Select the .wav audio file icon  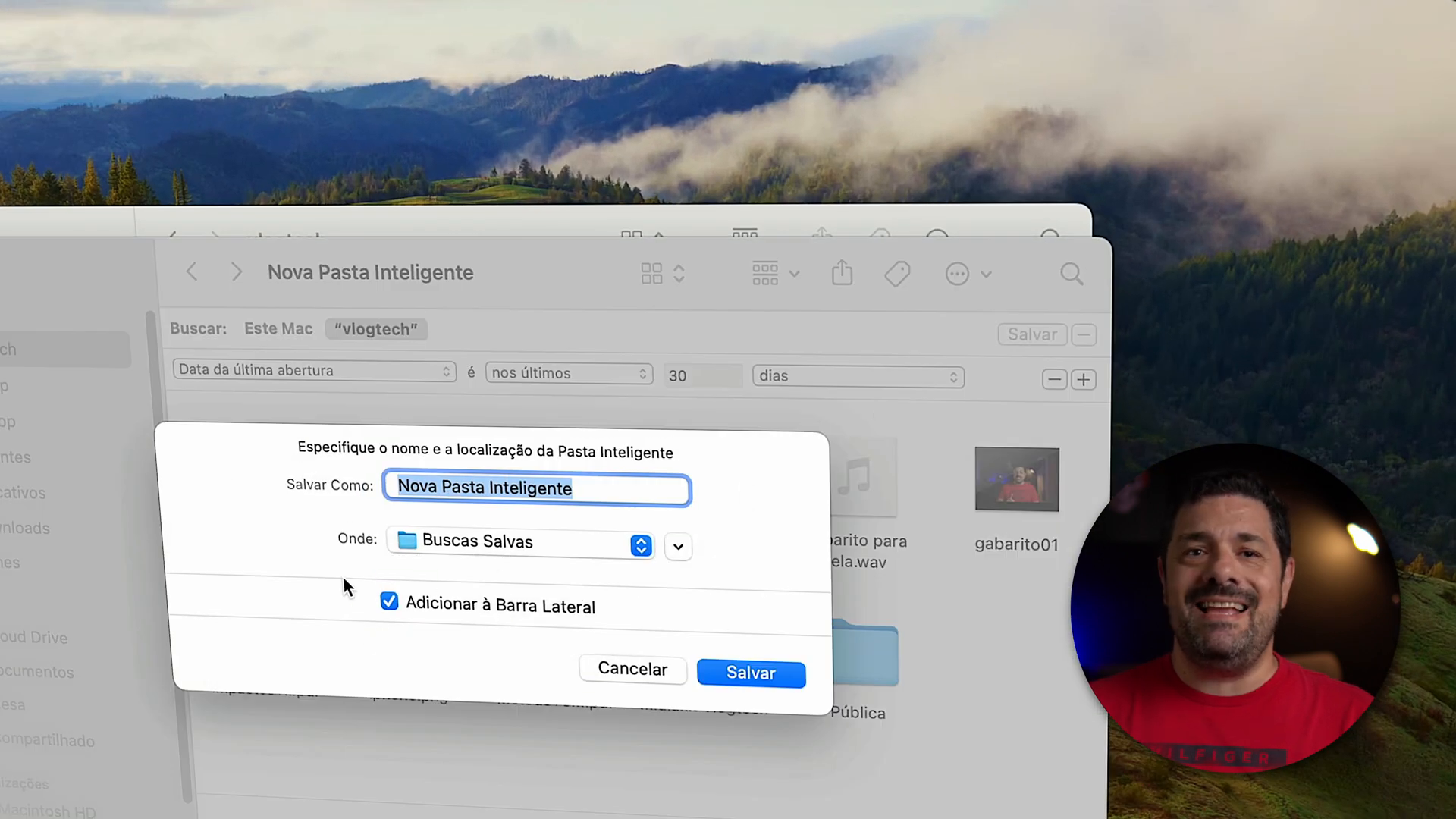pos(864,478)
